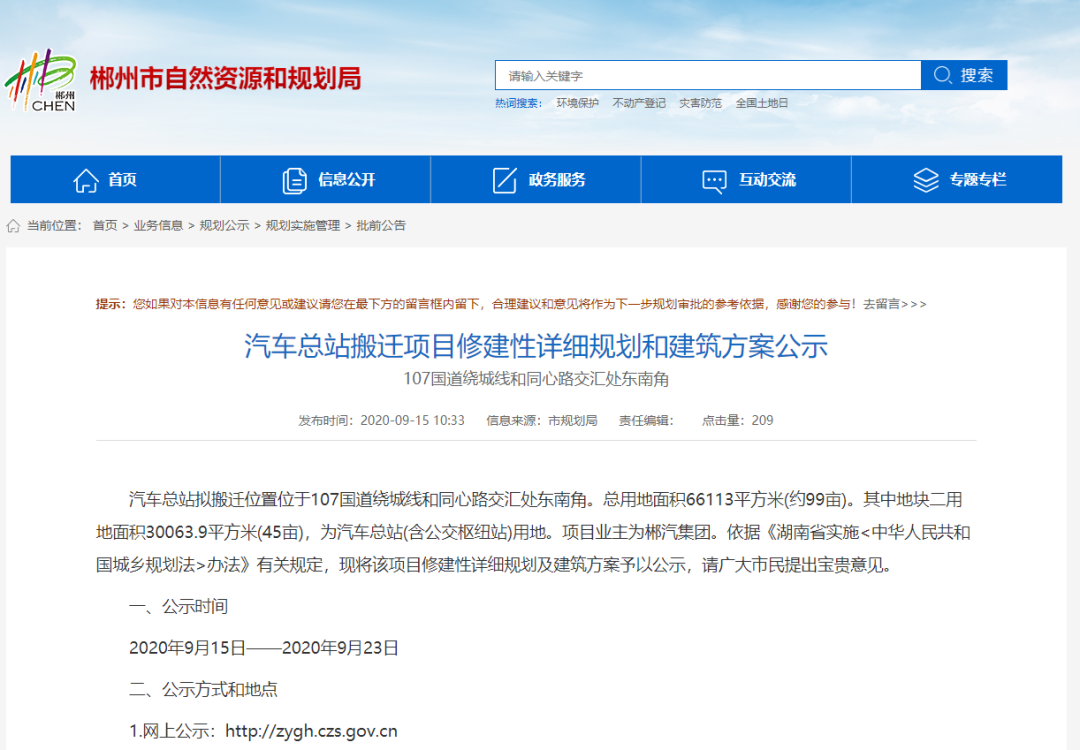Click the edit icon beside 政务服务
Image resolution: width=1080 pixels, height=750 pixels.
pos(504,180)
